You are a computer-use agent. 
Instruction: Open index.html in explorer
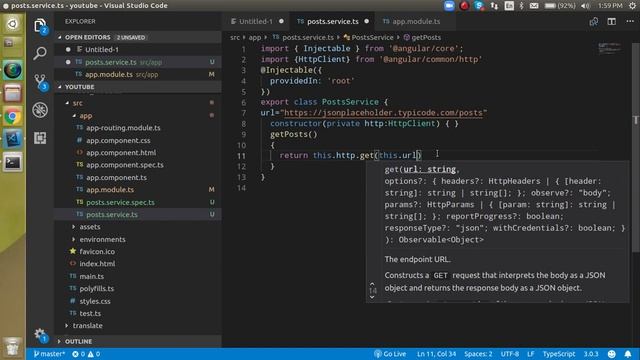click(97, 264)
